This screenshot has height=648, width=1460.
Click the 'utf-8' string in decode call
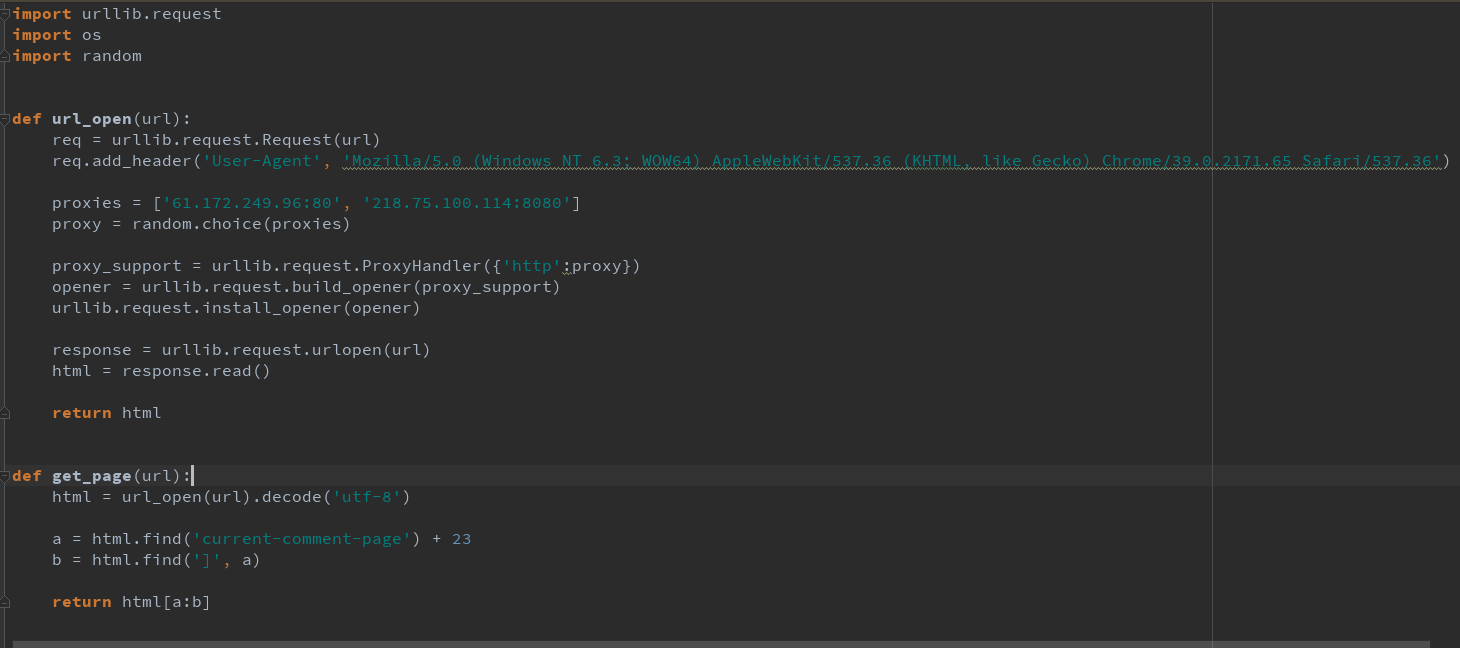point(371,497)
